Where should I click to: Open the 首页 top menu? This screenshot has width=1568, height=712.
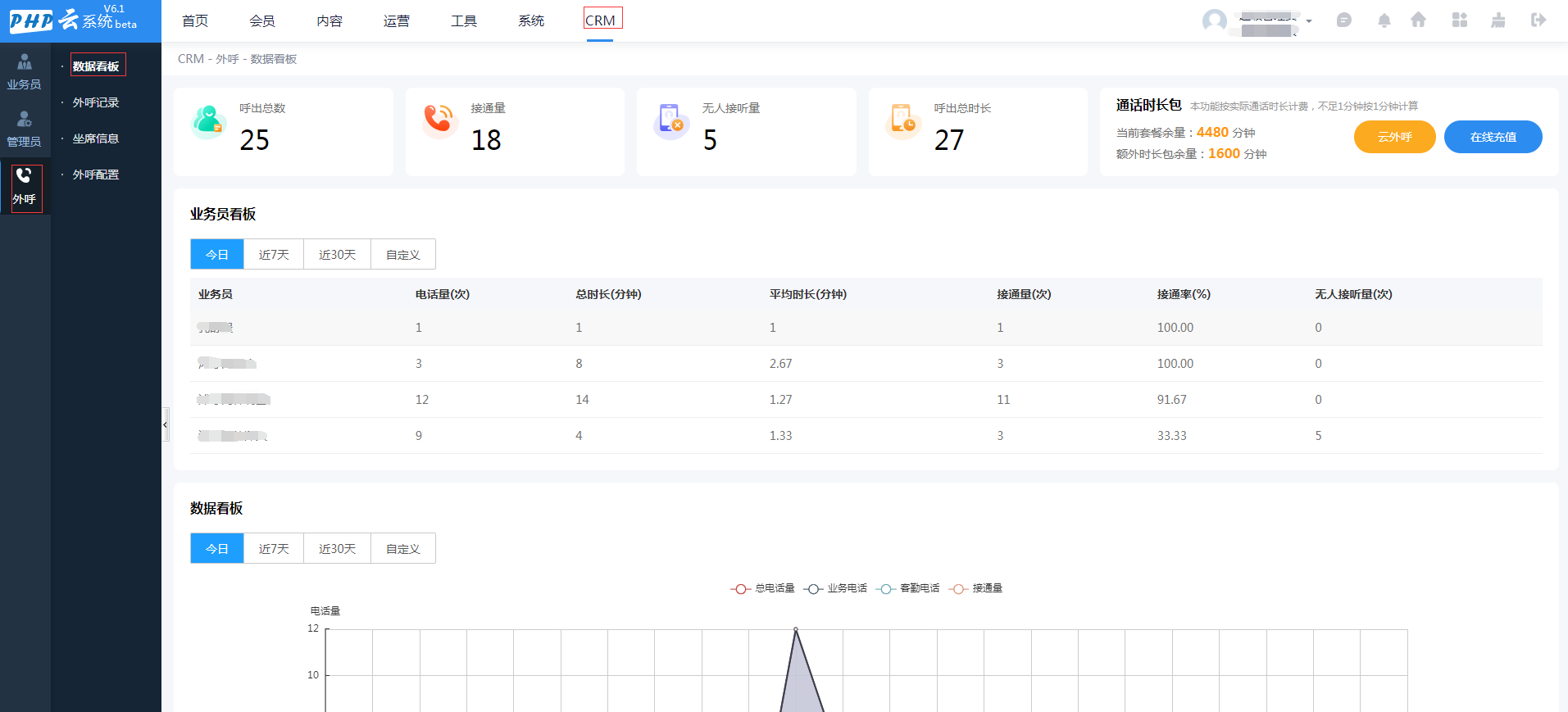pos(195,20)
